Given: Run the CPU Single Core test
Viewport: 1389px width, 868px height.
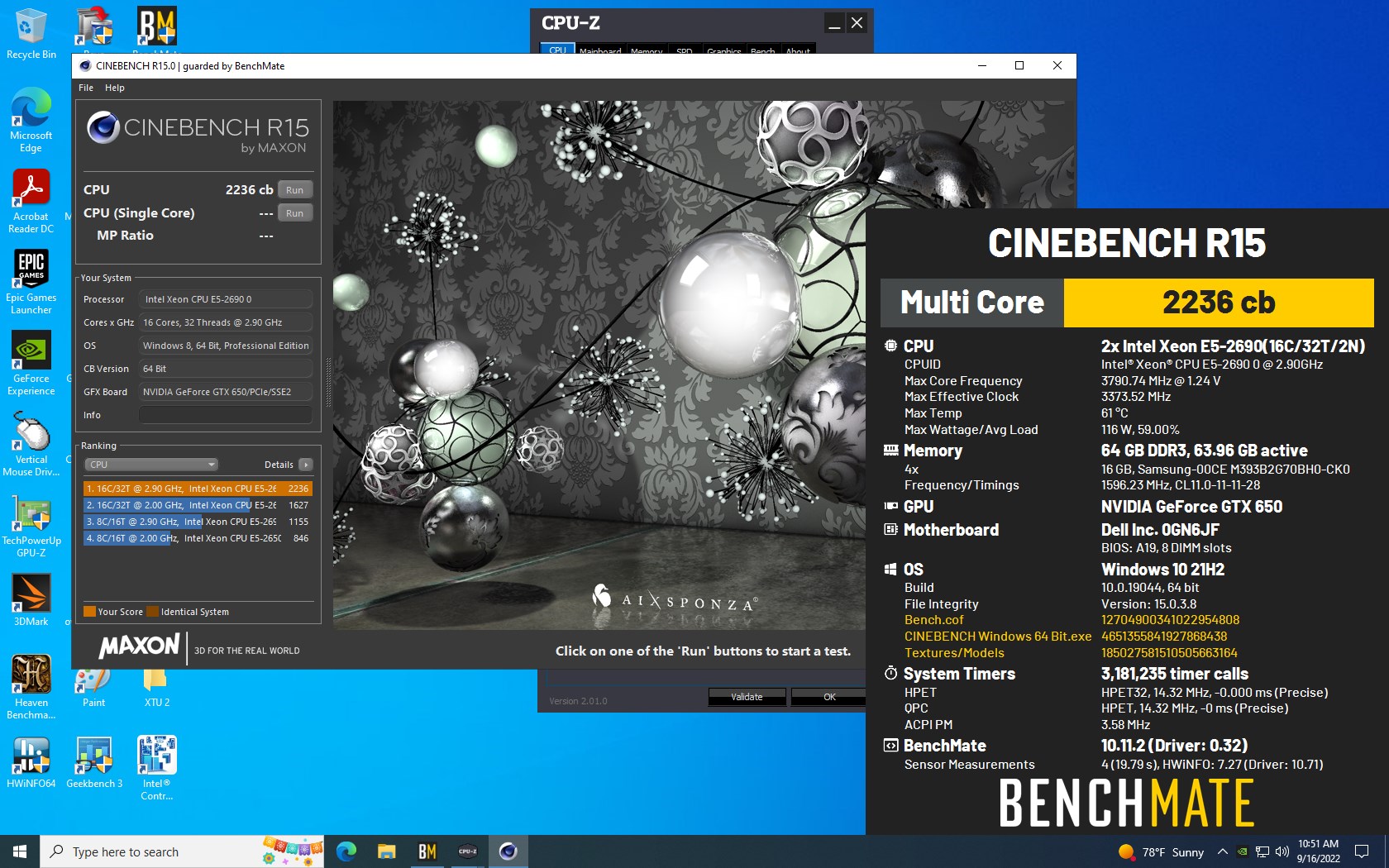Looking at the screenshot, I should click(295, 213).
